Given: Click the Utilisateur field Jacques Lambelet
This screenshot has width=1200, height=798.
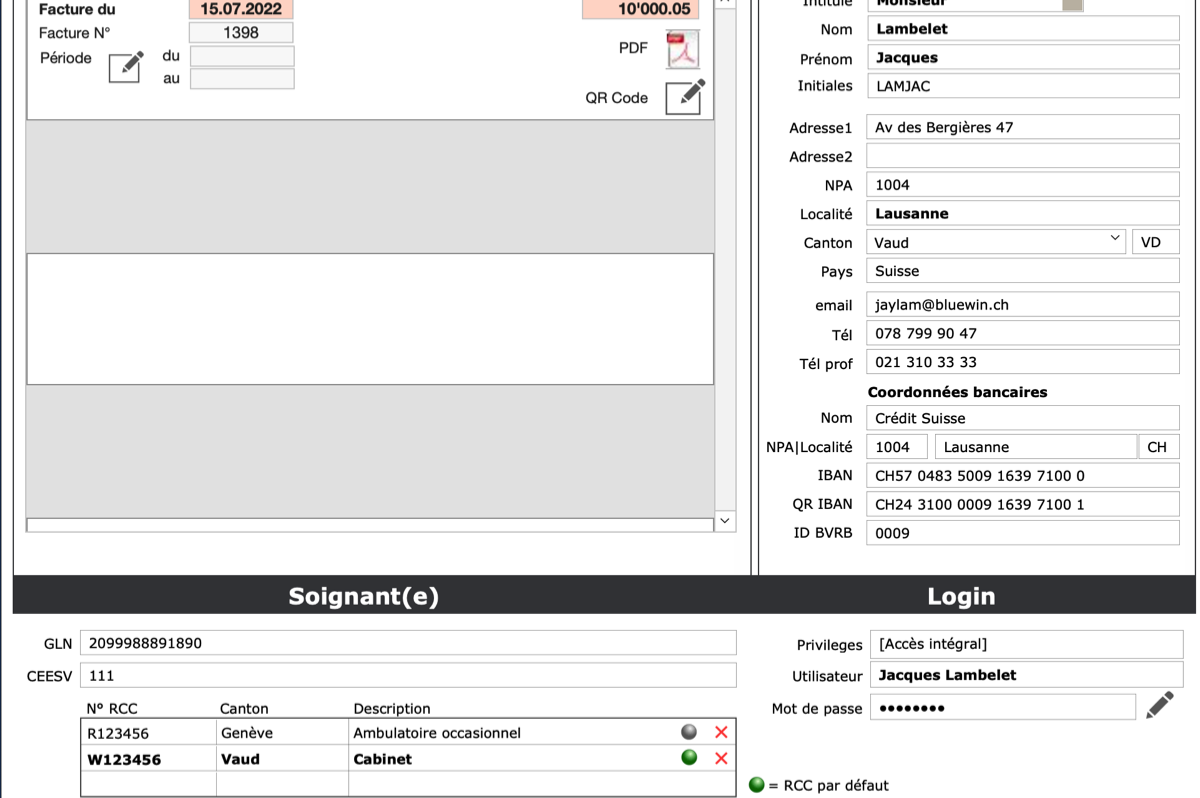Looking at the screenshot, I should click(x=1026, y=675).
